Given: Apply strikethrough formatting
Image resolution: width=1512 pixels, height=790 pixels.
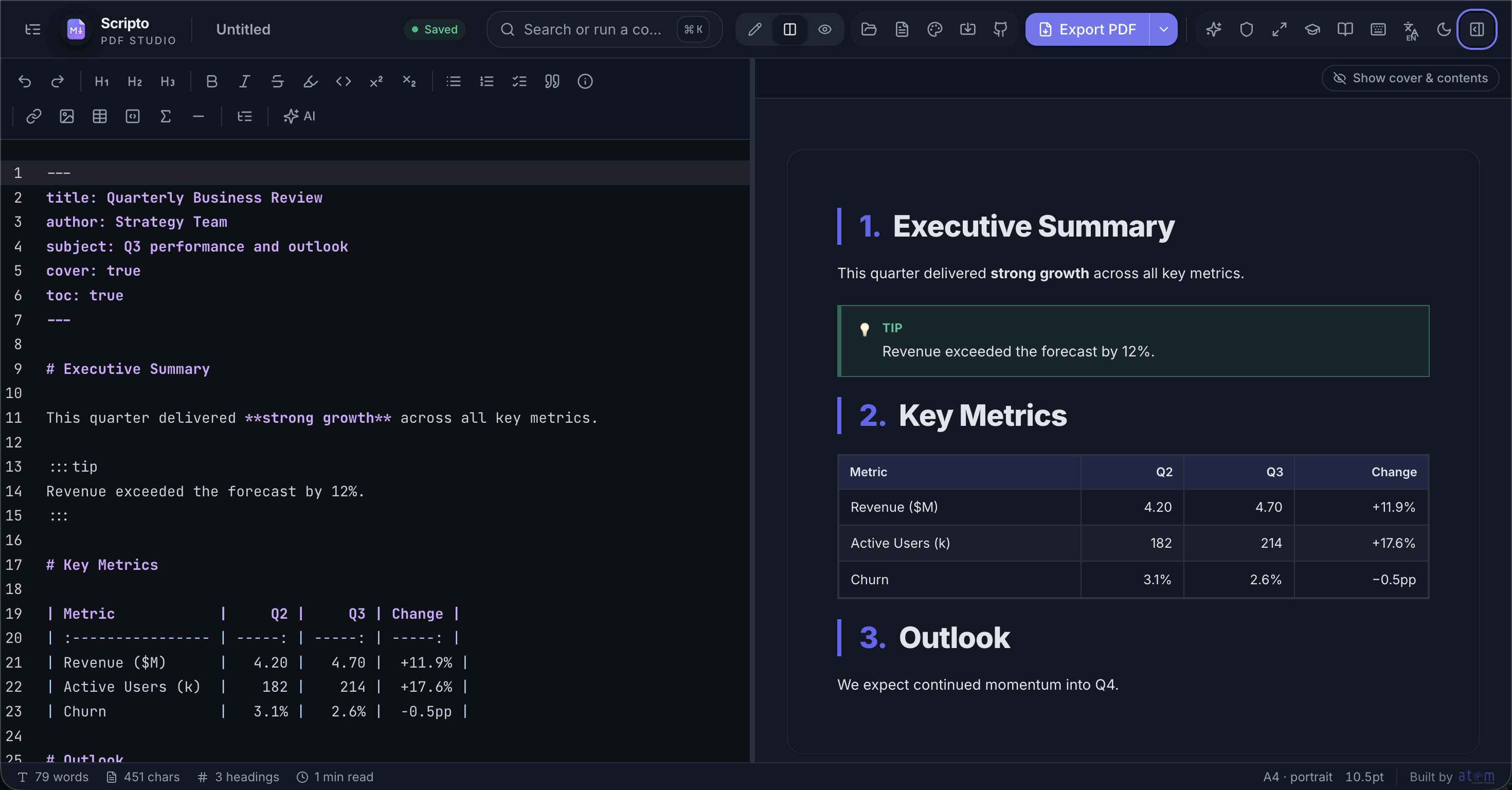Looking at the screenshot, I should click(x=278, y=82).
